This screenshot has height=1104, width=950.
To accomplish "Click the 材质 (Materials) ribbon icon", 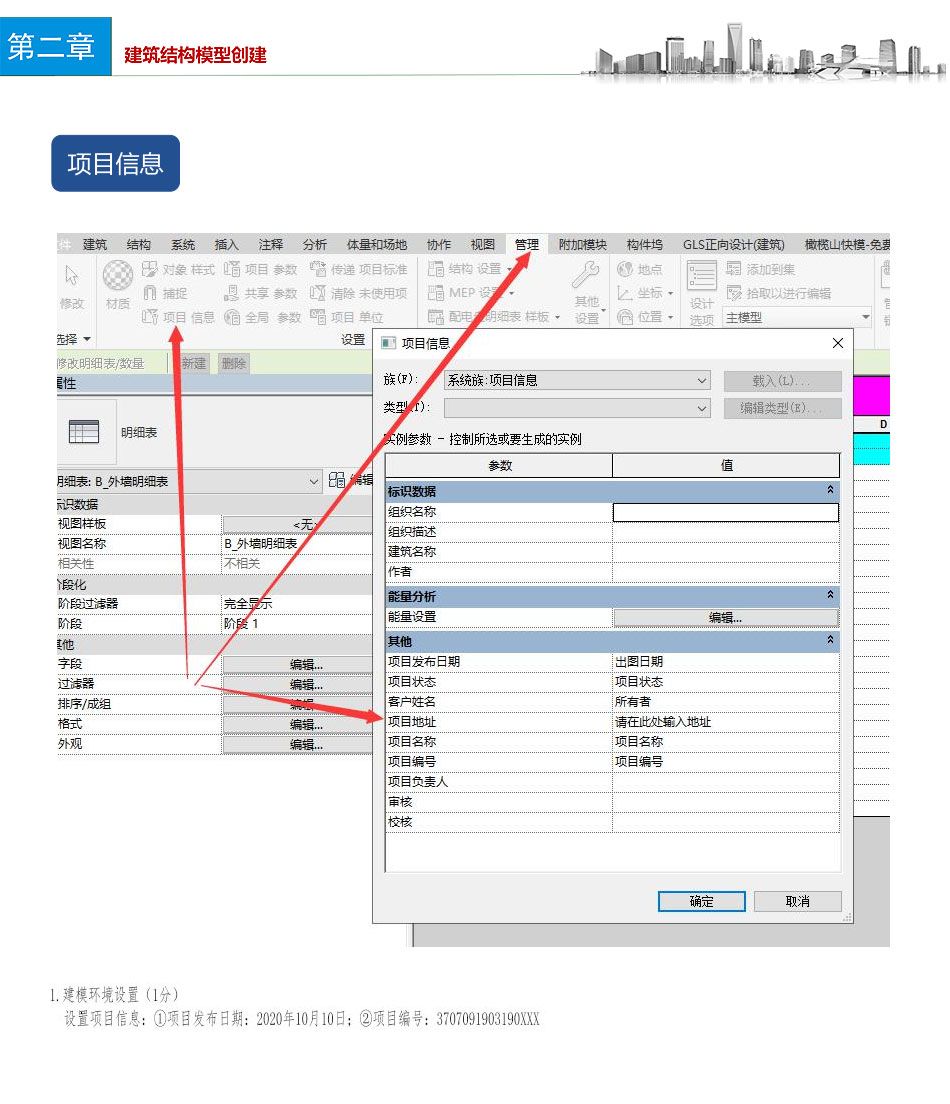I will 118,284.
